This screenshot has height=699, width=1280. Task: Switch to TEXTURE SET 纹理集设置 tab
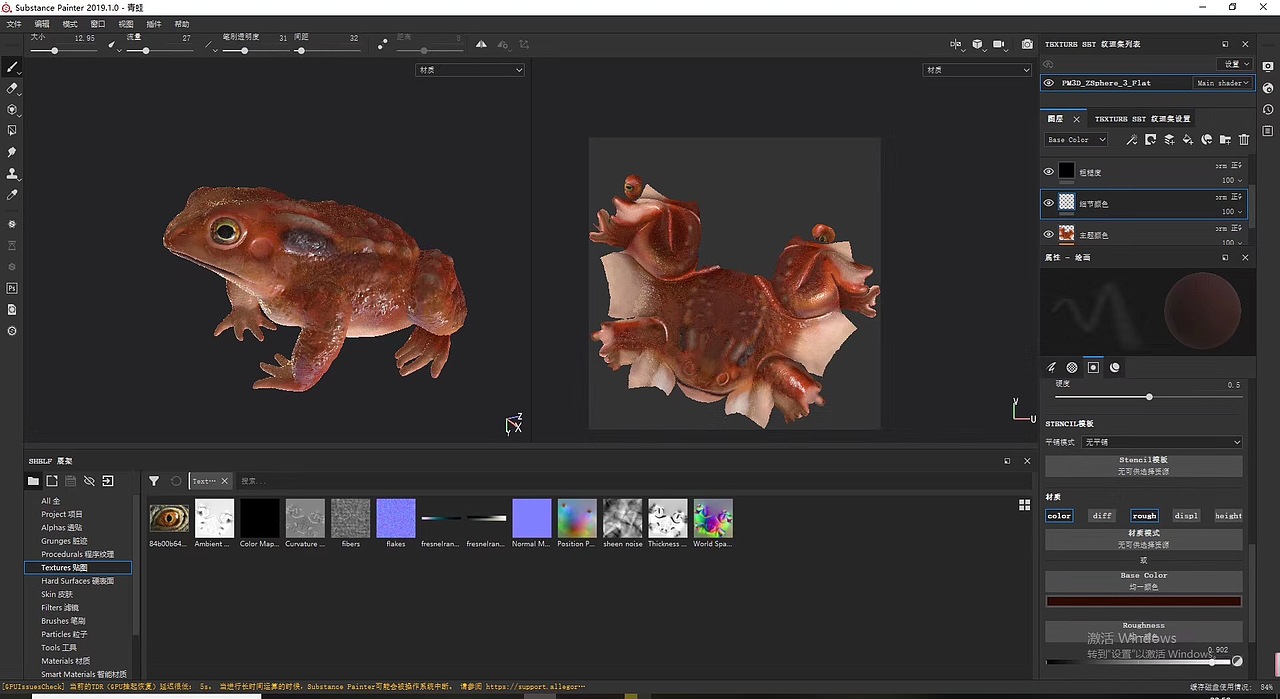coord(1142,119)
